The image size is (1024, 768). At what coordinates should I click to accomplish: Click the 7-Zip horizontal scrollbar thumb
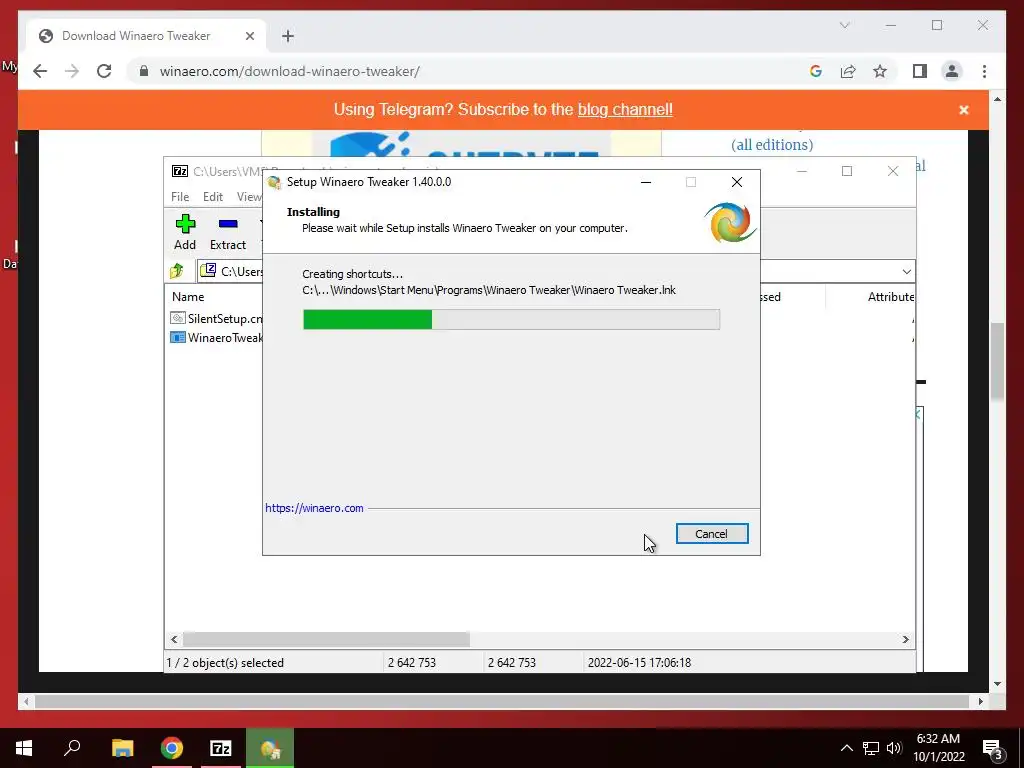[x=326, y=639]
